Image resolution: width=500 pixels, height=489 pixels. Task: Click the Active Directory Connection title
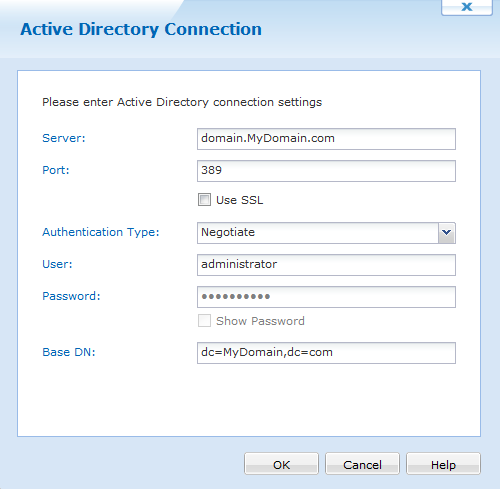click(141, 29)
